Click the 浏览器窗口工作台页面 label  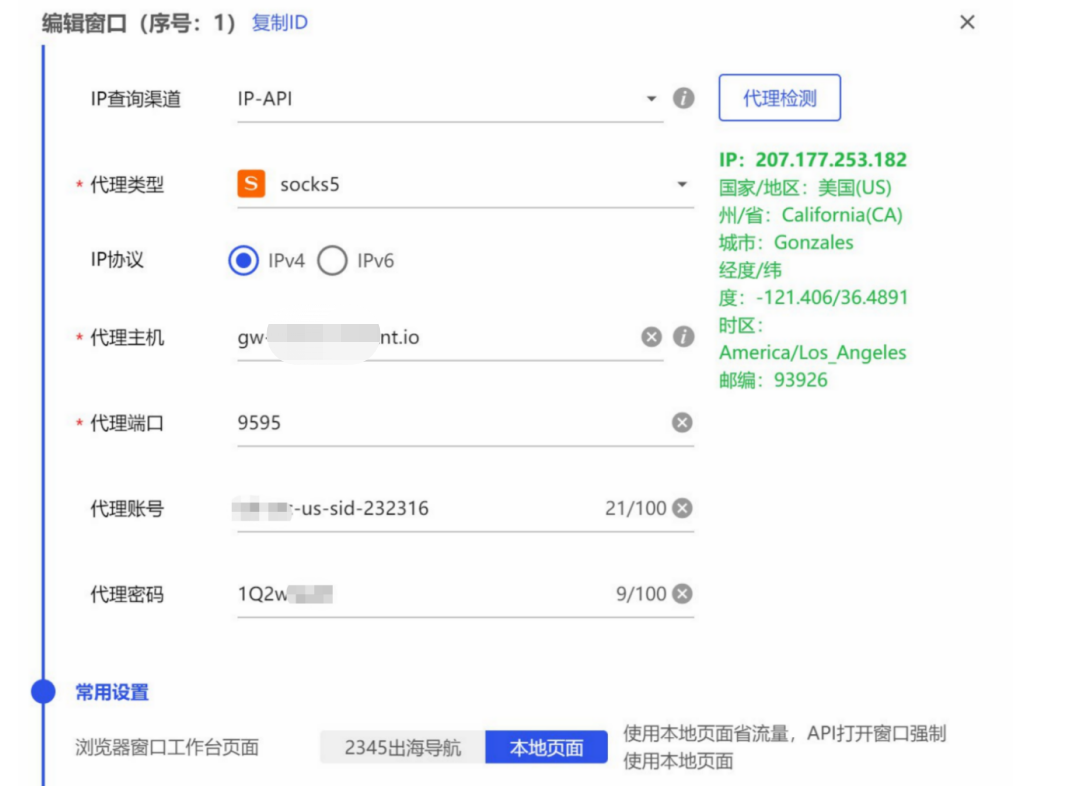[167, 748]
